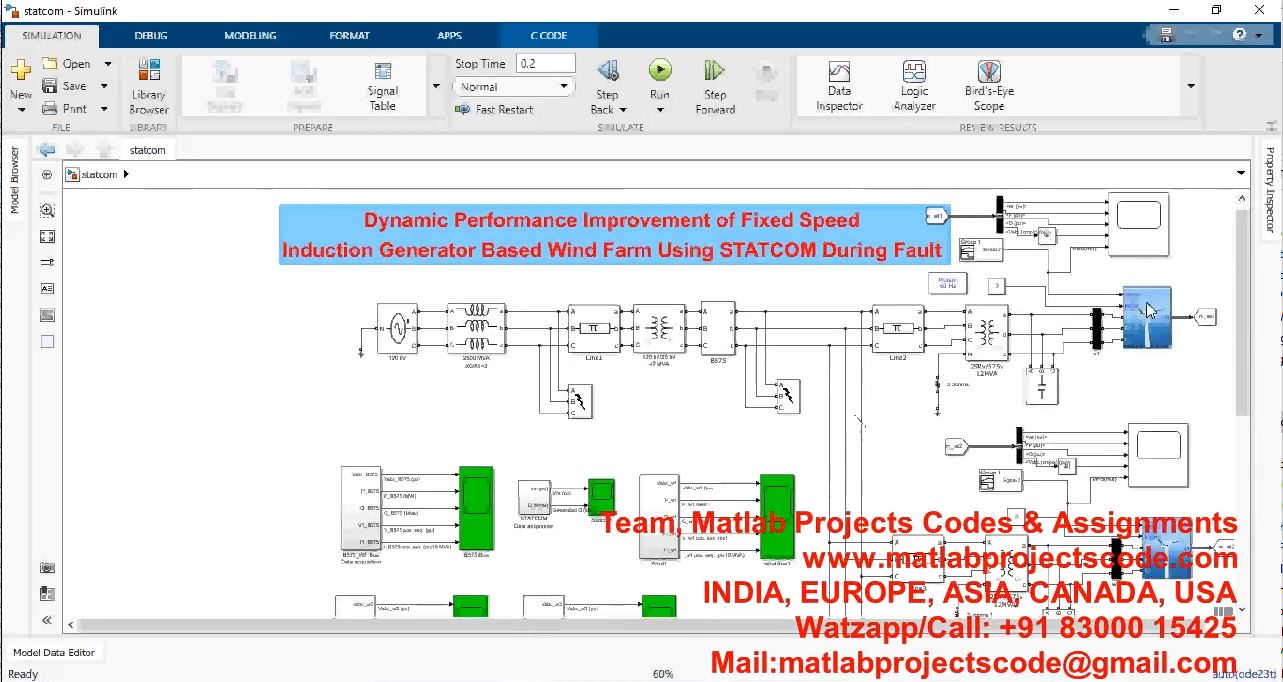Open the Bird's-Eye Scope
The width and height of the screenshot is (1283, 682).
[988, 86]
